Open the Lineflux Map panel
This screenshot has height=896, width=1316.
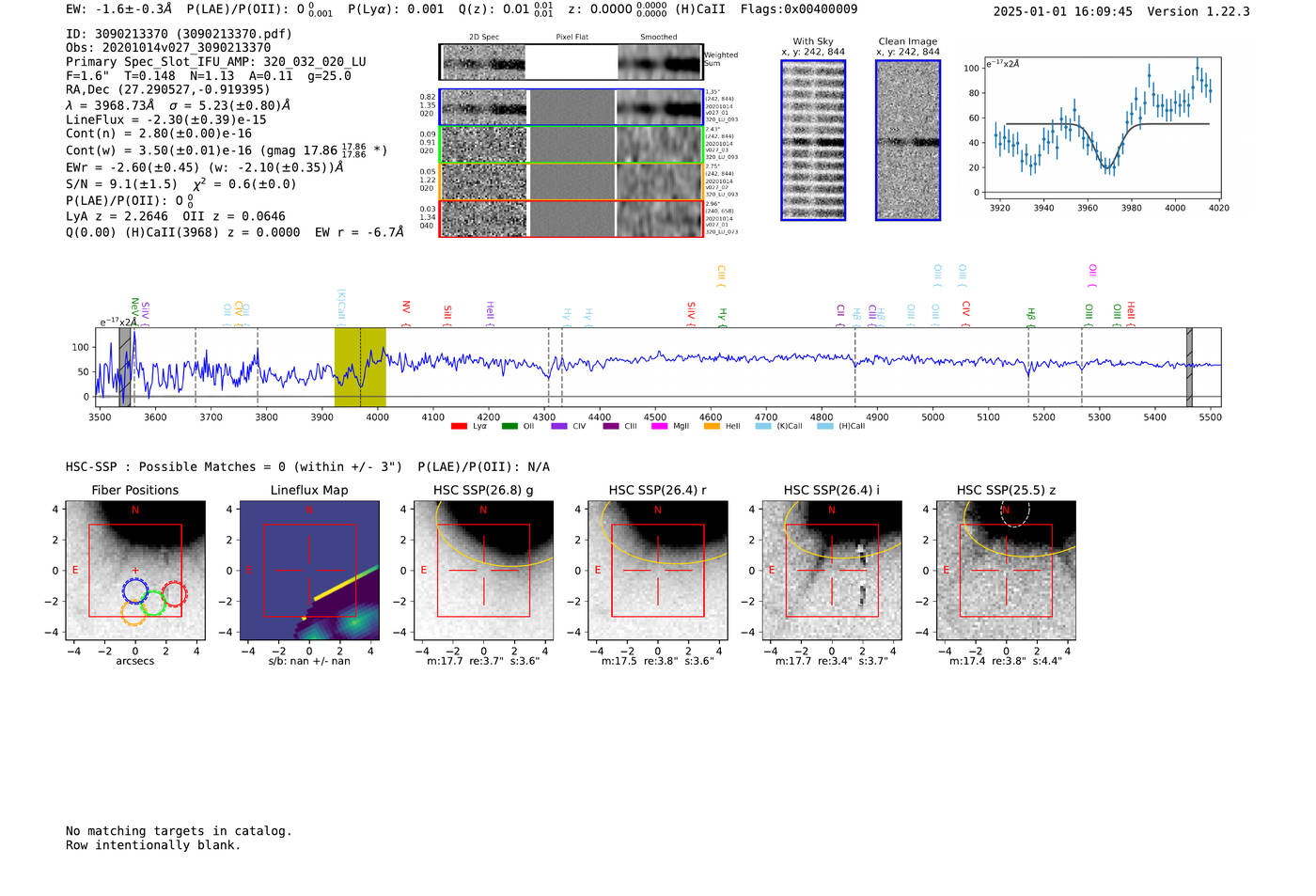tap(309, 571)
